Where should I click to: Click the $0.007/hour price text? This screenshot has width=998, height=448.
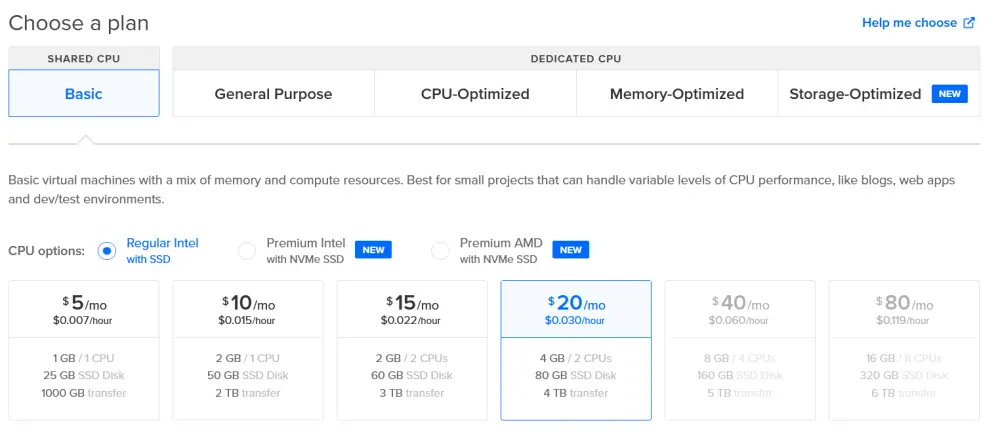[83, 321]
